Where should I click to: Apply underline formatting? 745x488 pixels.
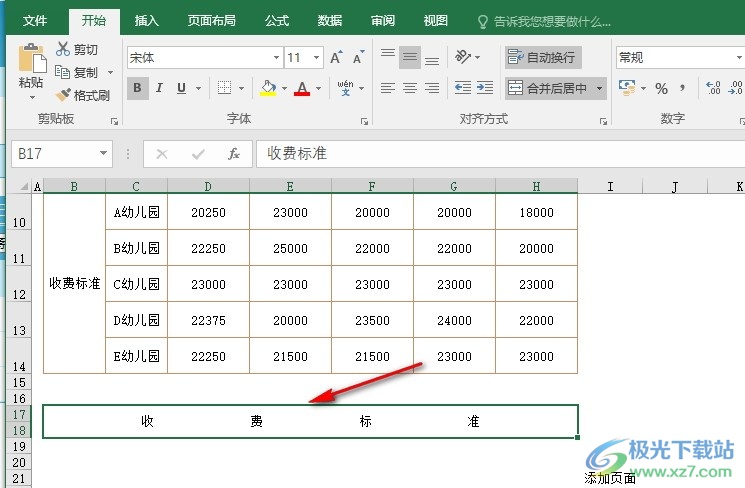coord(181,88)
